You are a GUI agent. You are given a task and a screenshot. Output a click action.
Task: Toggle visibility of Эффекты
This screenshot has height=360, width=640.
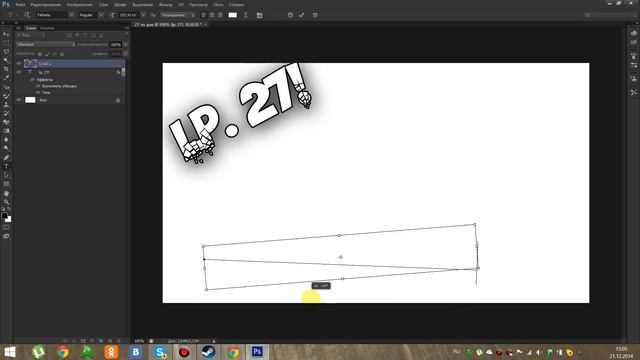point(33,80)
